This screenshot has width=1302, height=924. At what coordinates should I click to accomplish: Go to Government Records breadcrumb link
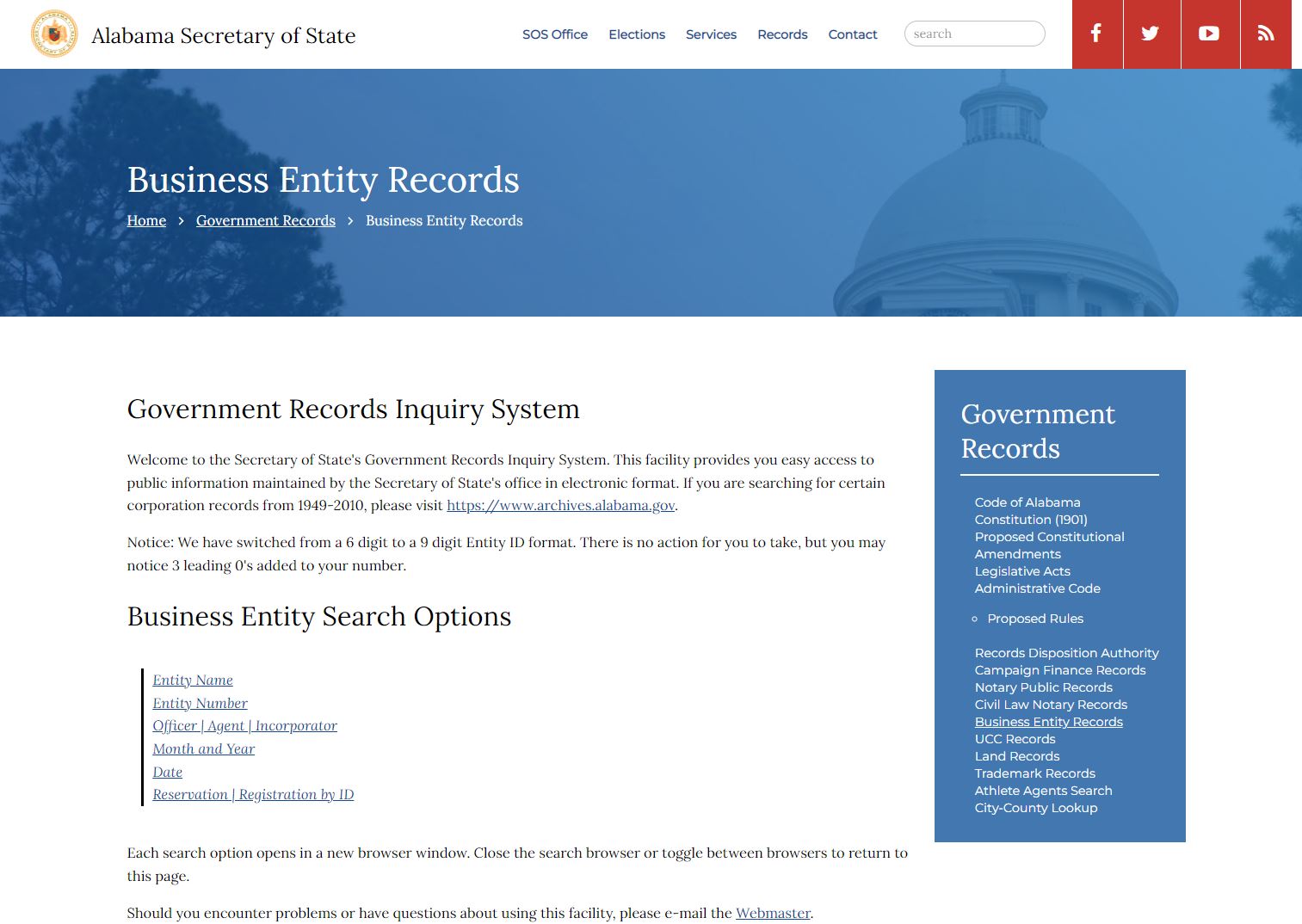(266, 220)
